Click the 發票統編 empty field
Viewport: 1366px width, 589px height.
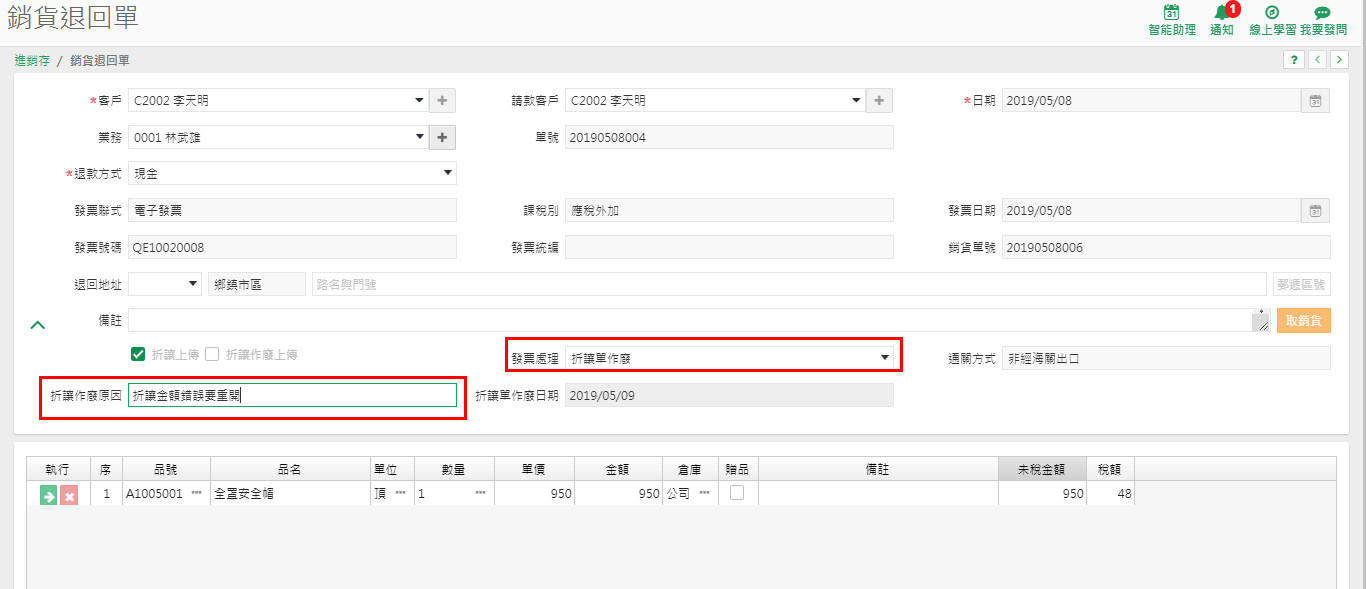point(729,247)
